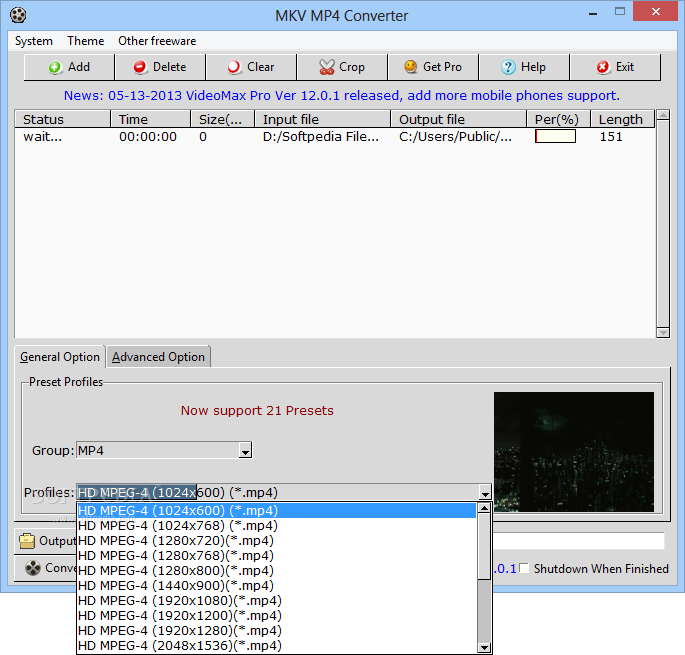Click the output path input field
The width and height of the screenshot is (685, 655).
point(578,541)
